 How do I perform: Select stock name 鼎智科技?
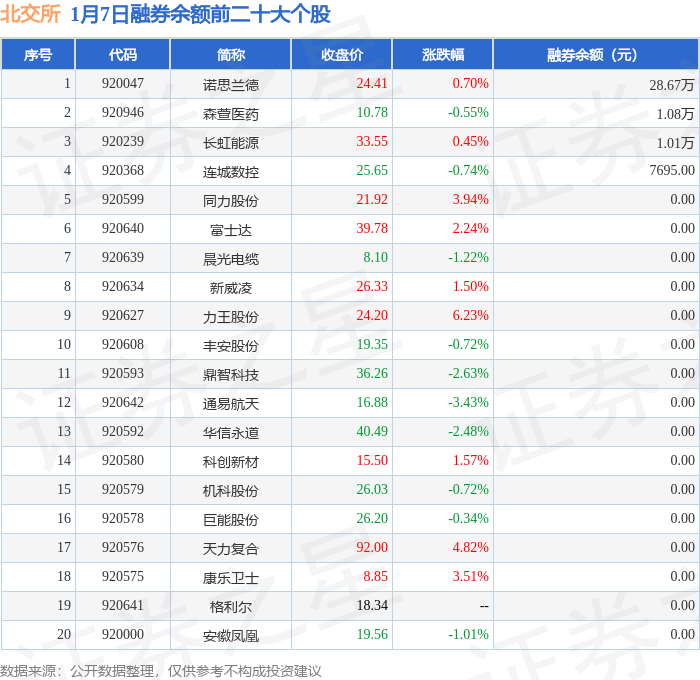[x=231, y=375]
